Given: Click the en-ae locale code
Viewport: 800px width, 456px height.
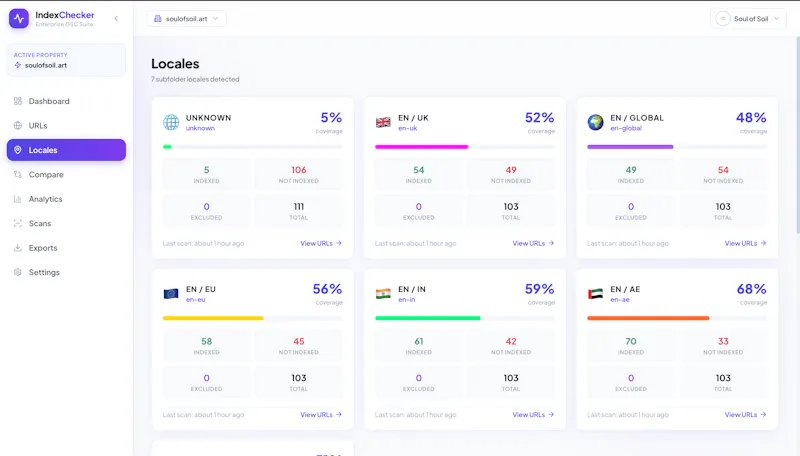Looking at the screenshot, I should coord(620,299).
